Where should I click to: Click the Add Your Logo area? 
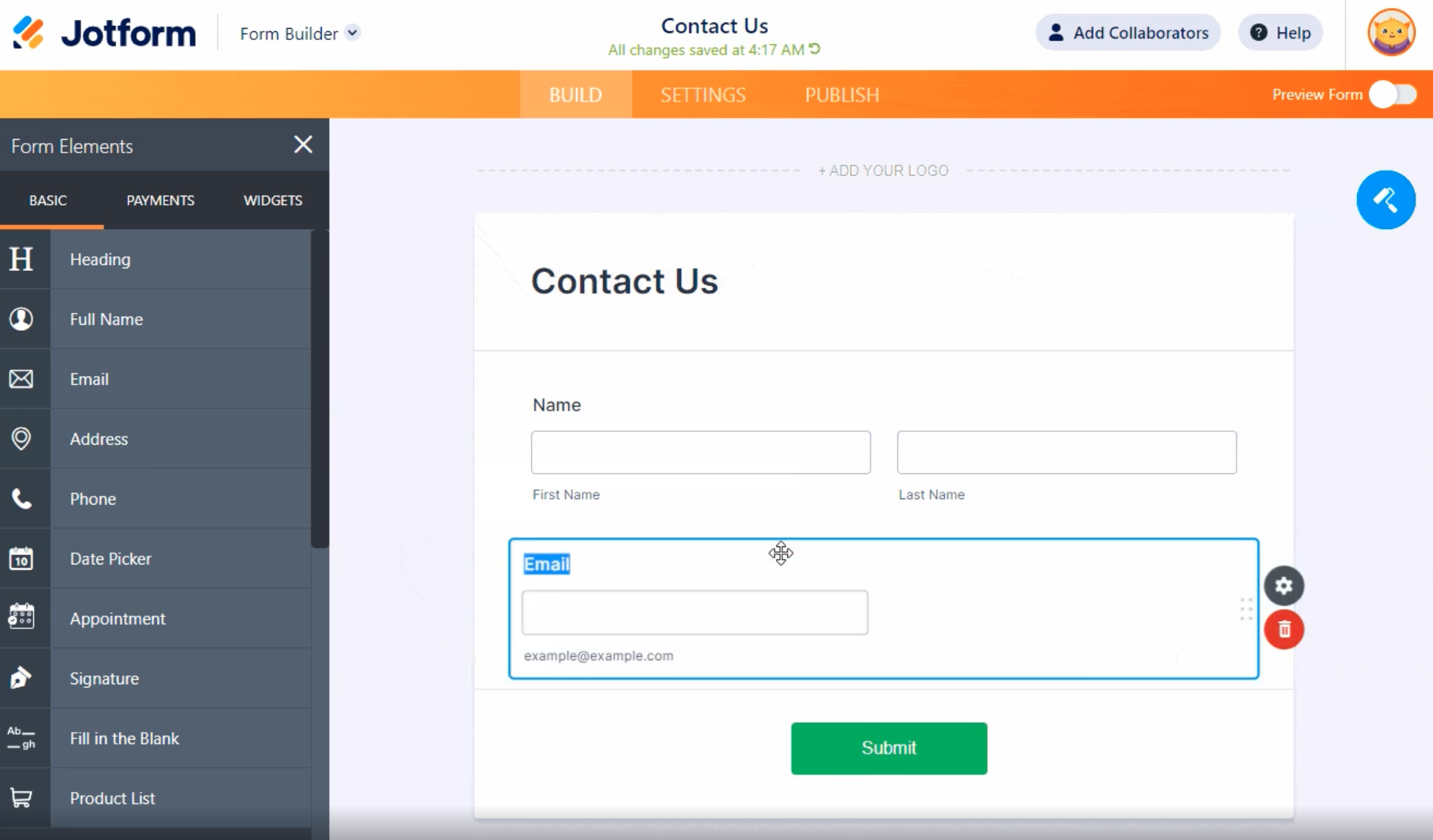[x=883, y=170]
